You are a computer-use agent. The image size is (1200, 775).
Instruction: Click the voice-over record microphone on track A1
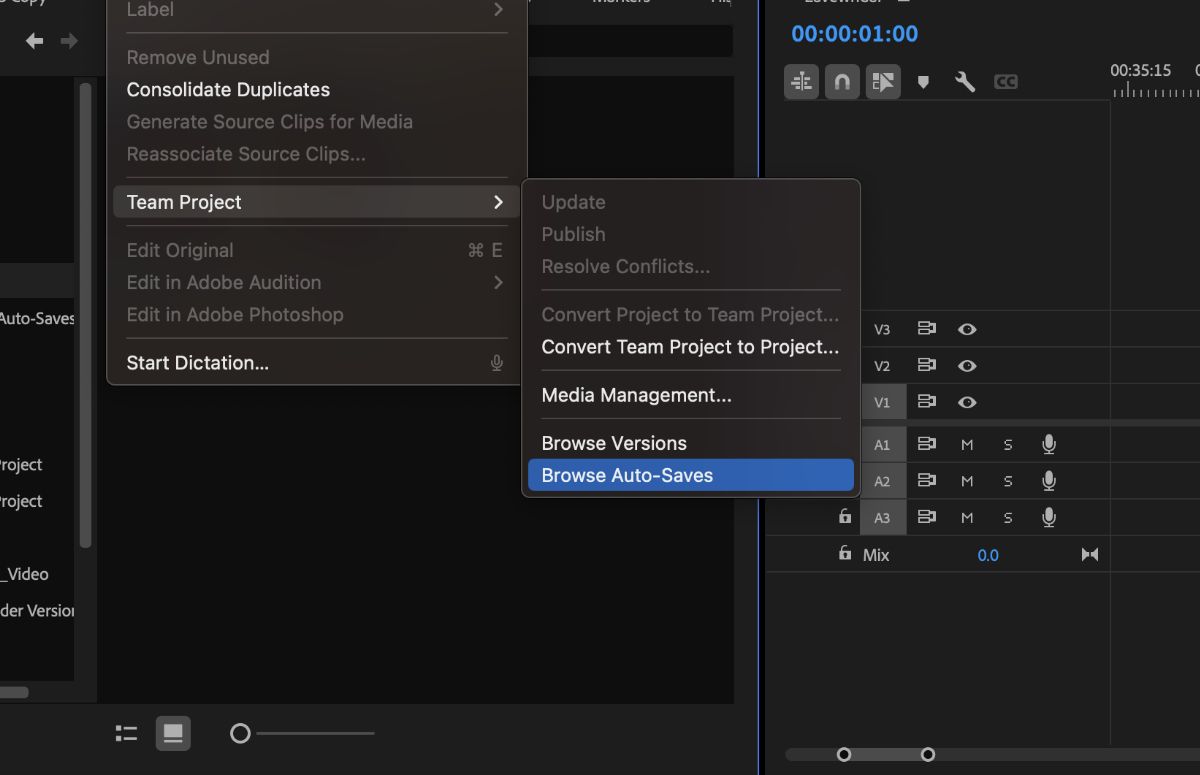pos(1048,444)
